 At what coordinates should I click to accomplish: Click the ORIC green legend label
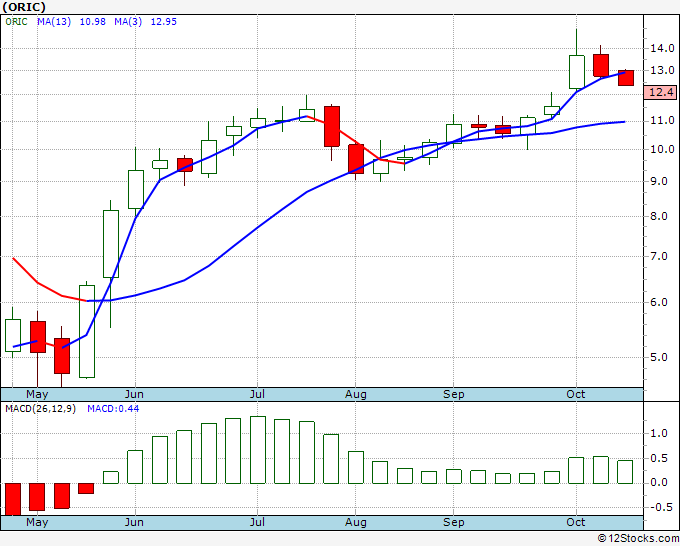[16, 22]
